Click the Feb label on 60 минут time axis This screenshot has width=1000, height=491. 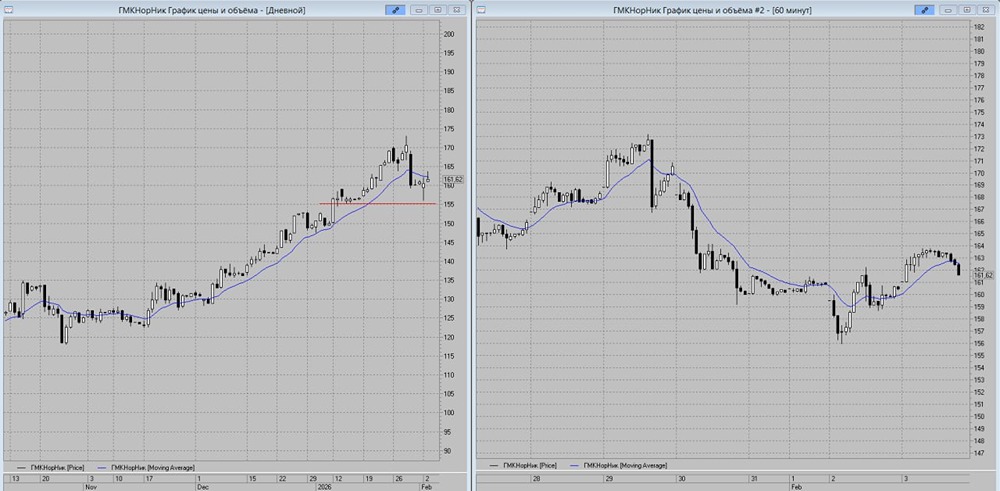pyautogui.click(x=797, y=485)
